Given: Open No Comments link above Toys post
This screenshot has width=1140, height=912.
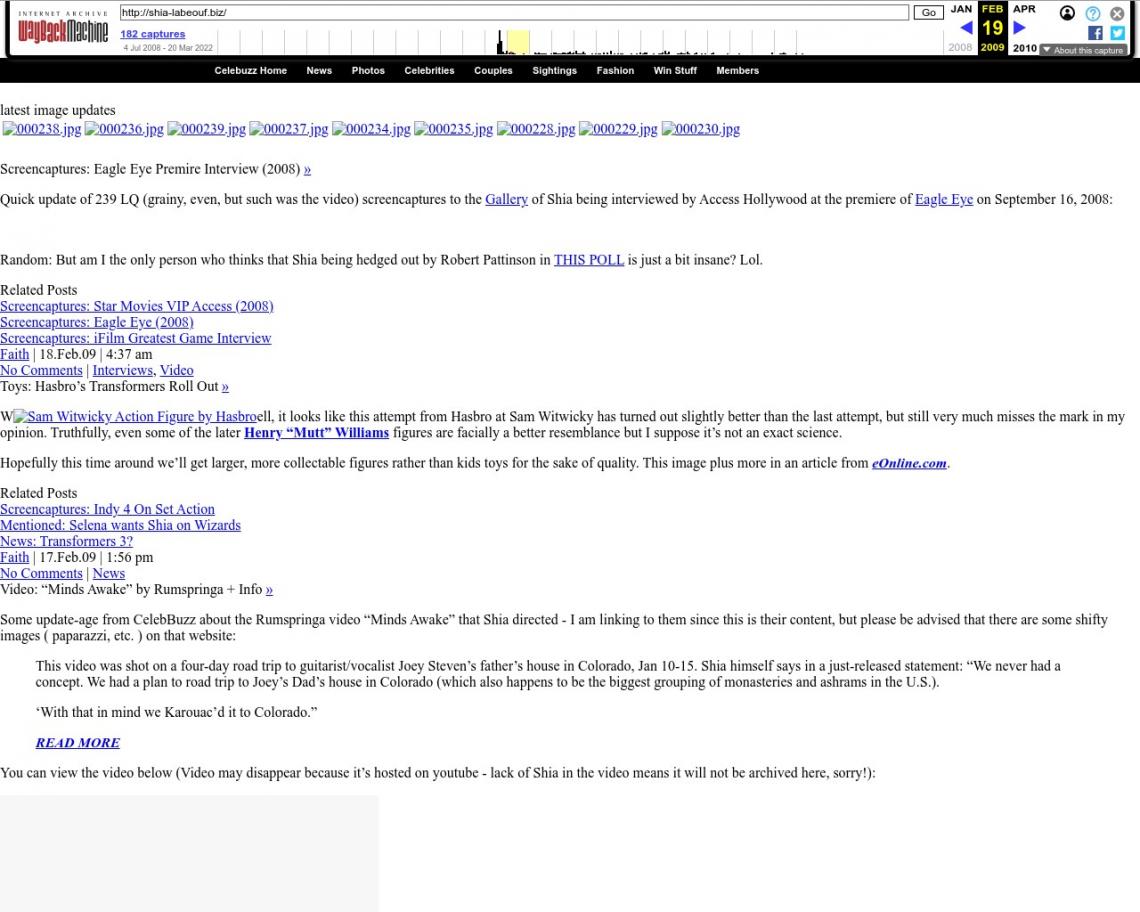Looking at the screenshot, I should click(41, 370).
